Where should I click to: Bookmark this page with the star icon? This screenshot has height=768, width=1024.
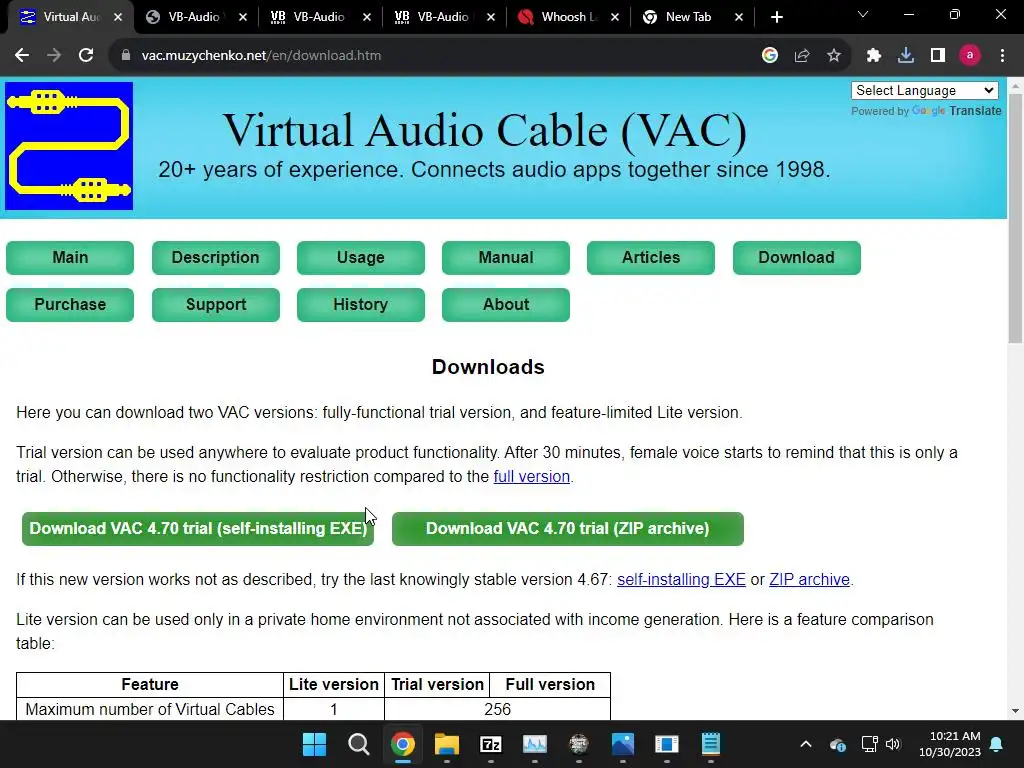point(834,56)
